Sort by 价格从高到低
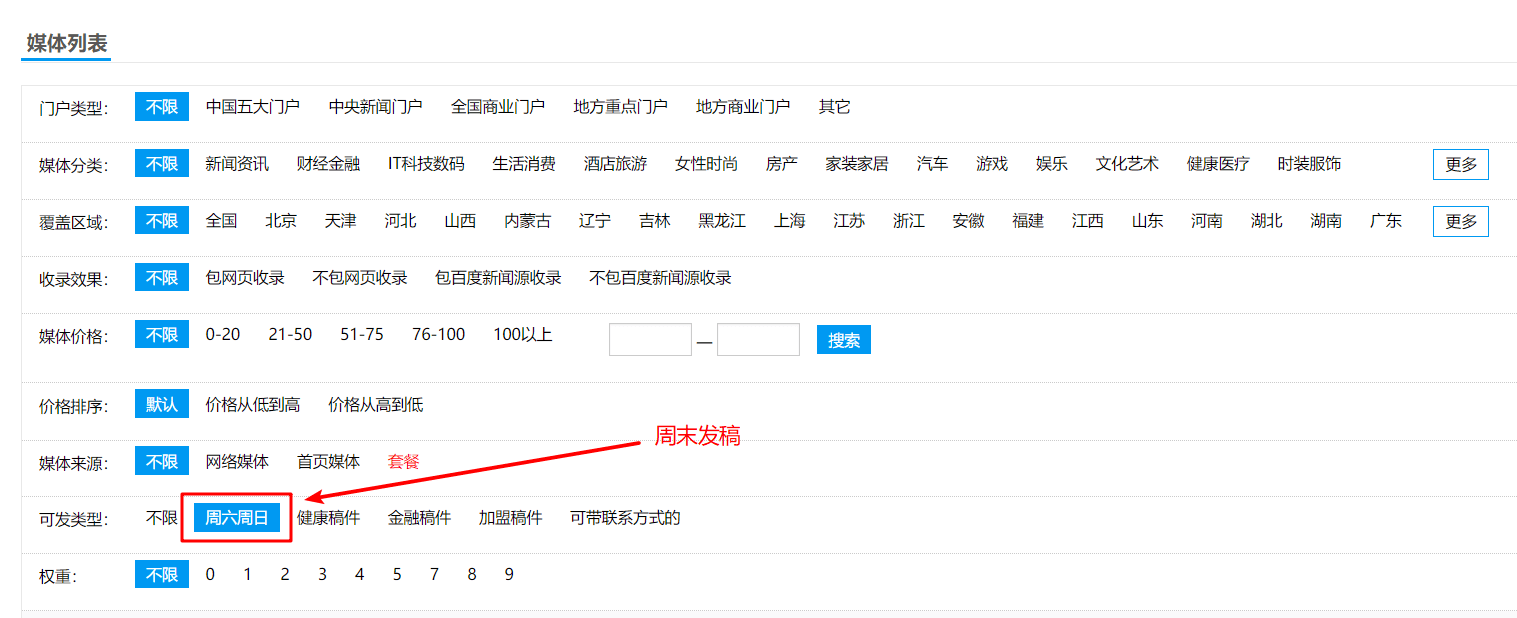The image size is (1517, 618). [x=375, y=405]
